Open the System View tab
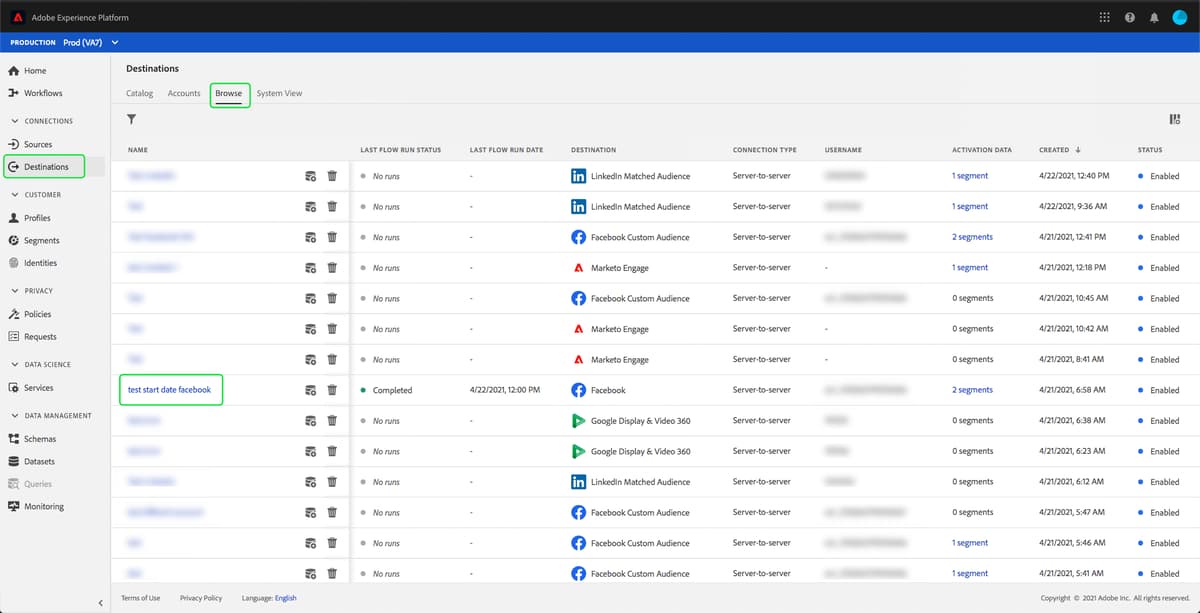 (279, 92)
